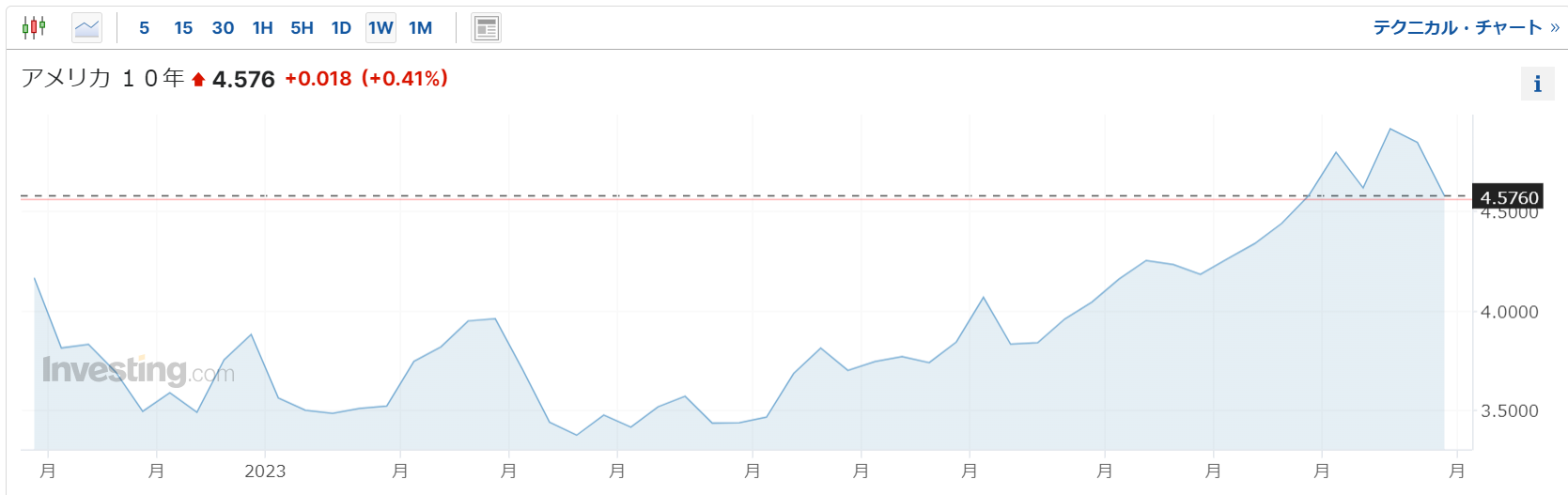This screenshot has height=495, width=1568.
Task: Click the 4.5760 current price marker
Action: click(1509, 197)
